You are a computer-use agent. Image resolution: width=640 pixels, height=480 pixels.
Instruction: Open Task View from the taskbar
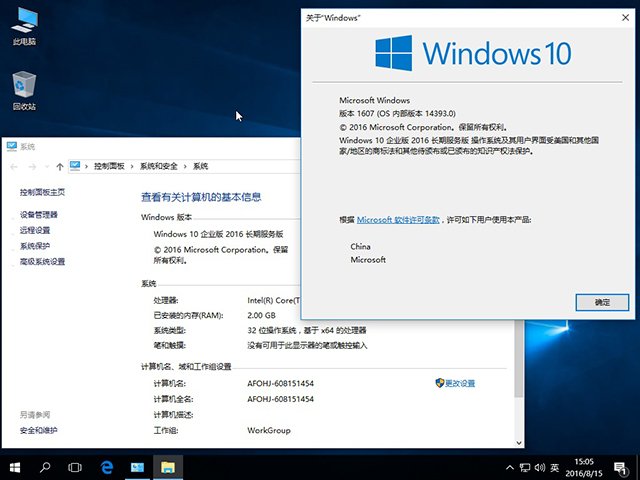(75, 467)
